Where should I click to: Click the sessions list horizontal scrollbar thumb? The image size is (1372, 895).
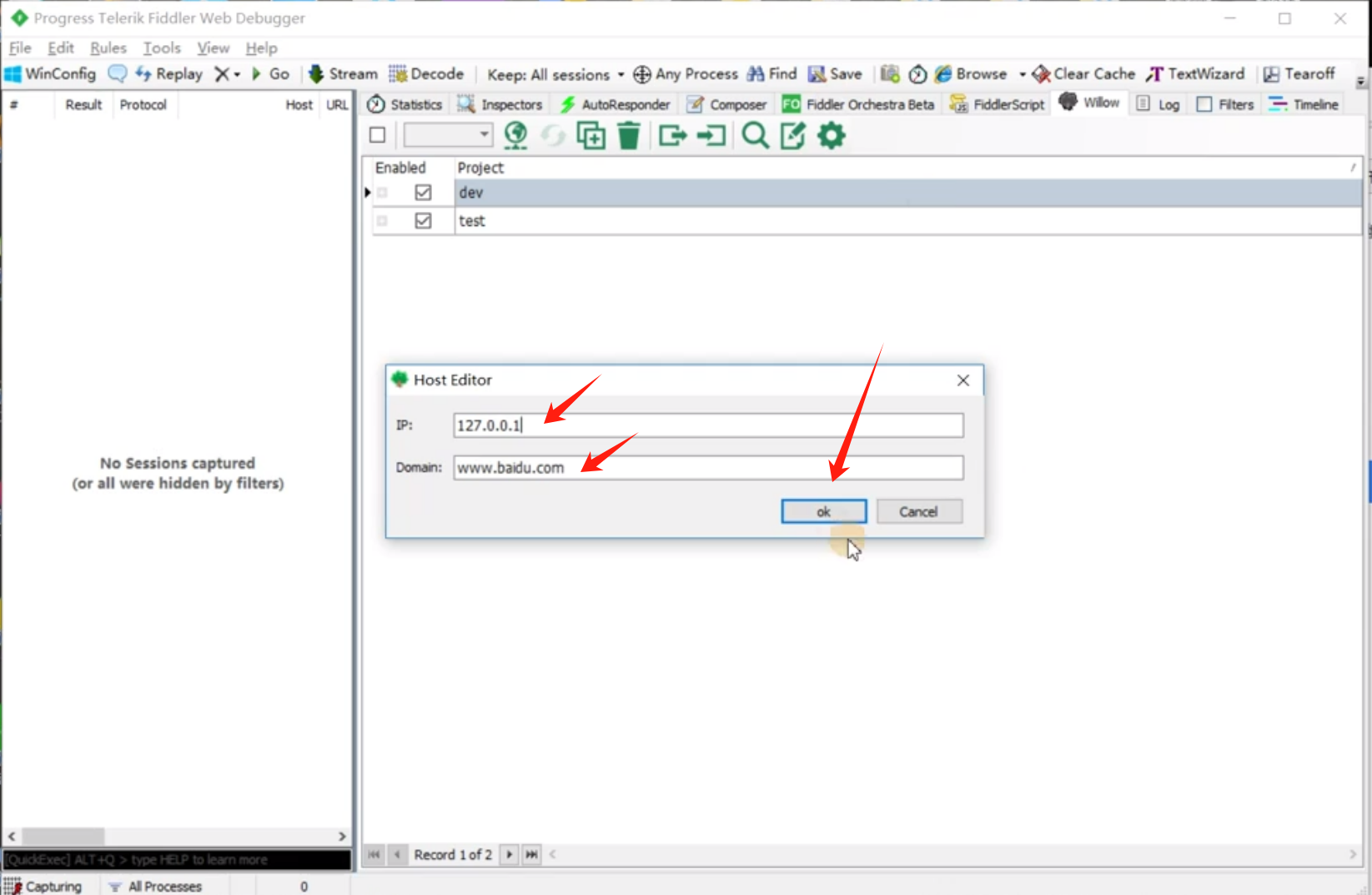point(63,836)
